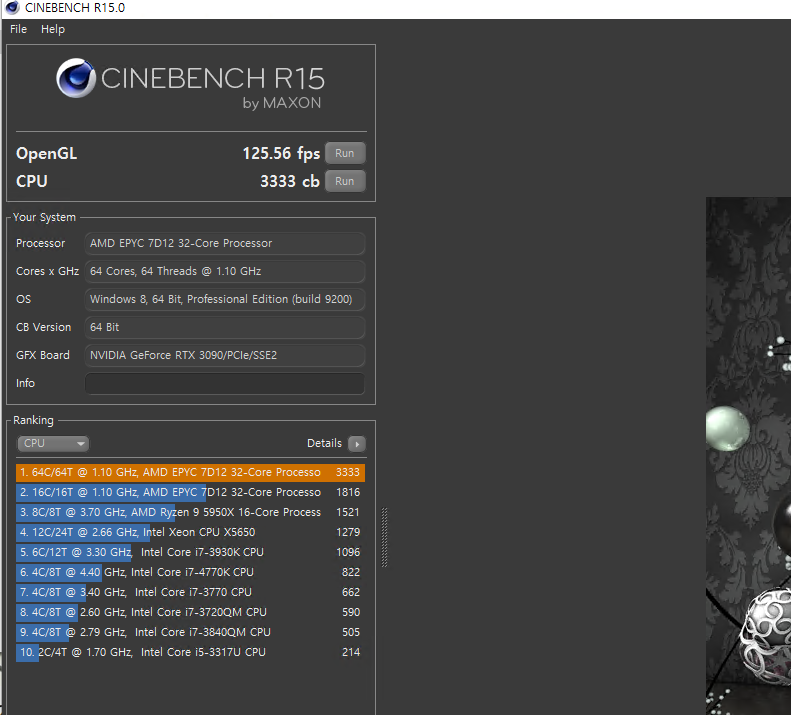Open the CPU ranking dropdown

53,444
